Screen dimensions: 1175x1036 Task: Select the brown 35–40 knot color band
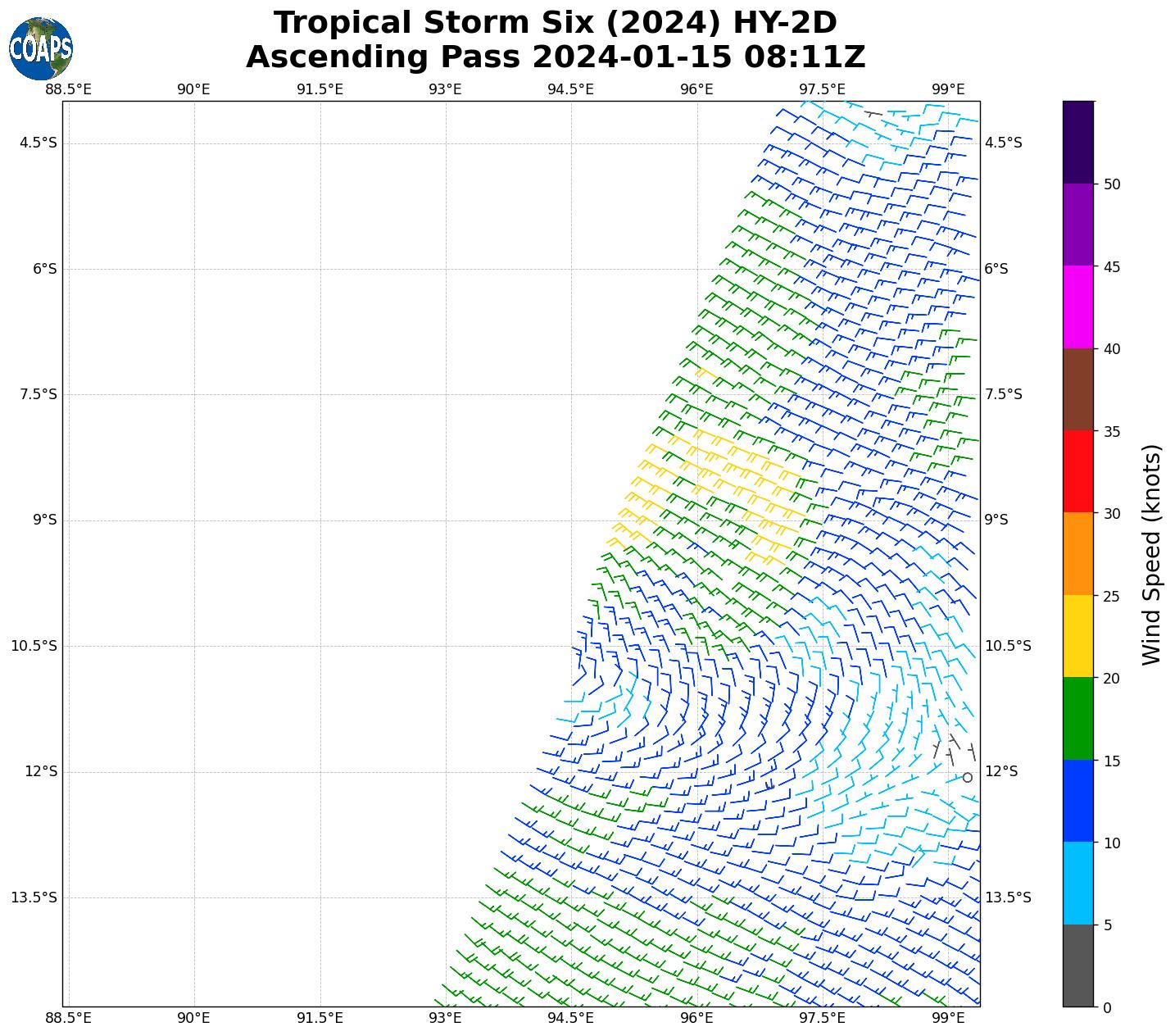[x=1077, y=389]
